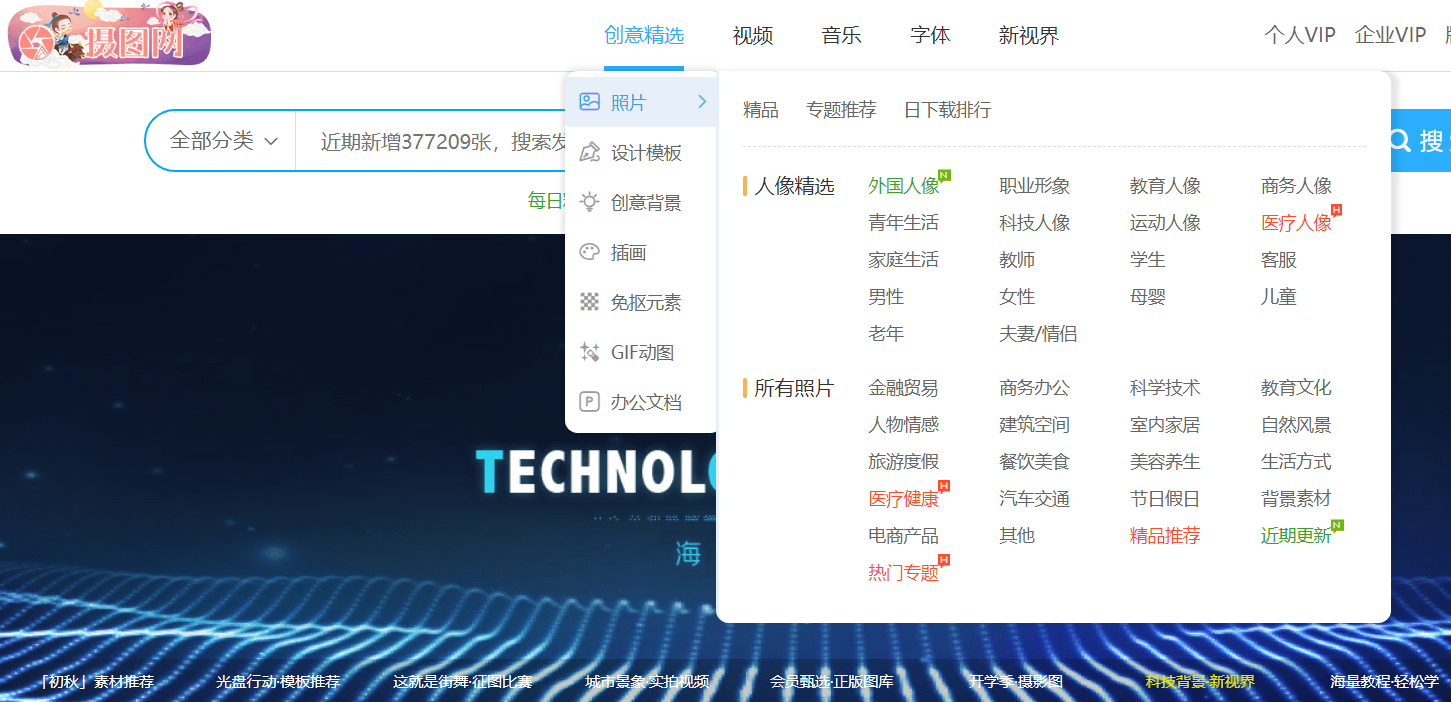Open 商务办公 photo category

pos(1035,388)
